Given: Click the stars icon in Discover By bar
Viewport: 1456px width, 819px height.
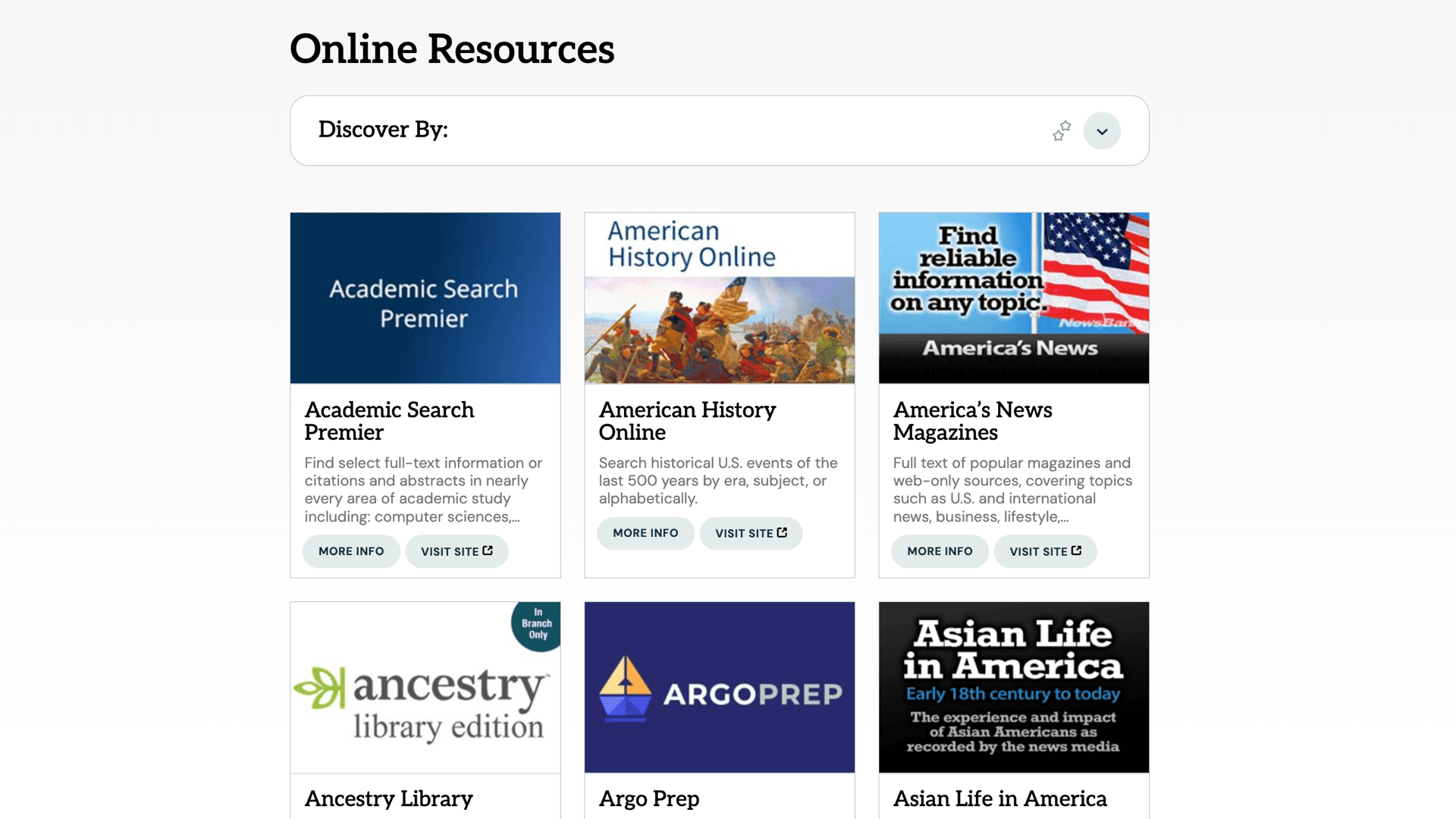Looking at the screenshot, I should 1062,131.
